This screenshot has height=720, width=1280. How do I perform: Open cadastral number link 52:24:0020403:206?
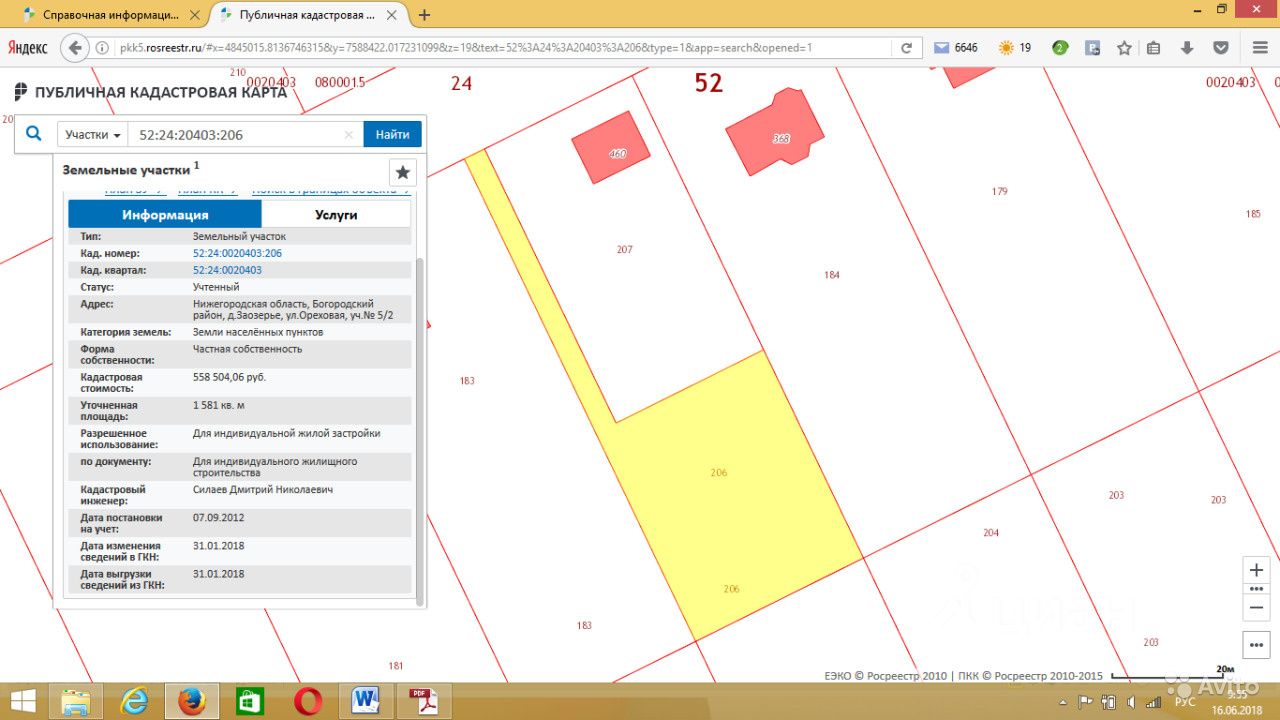pyautogui.click(x=237, y=253)
